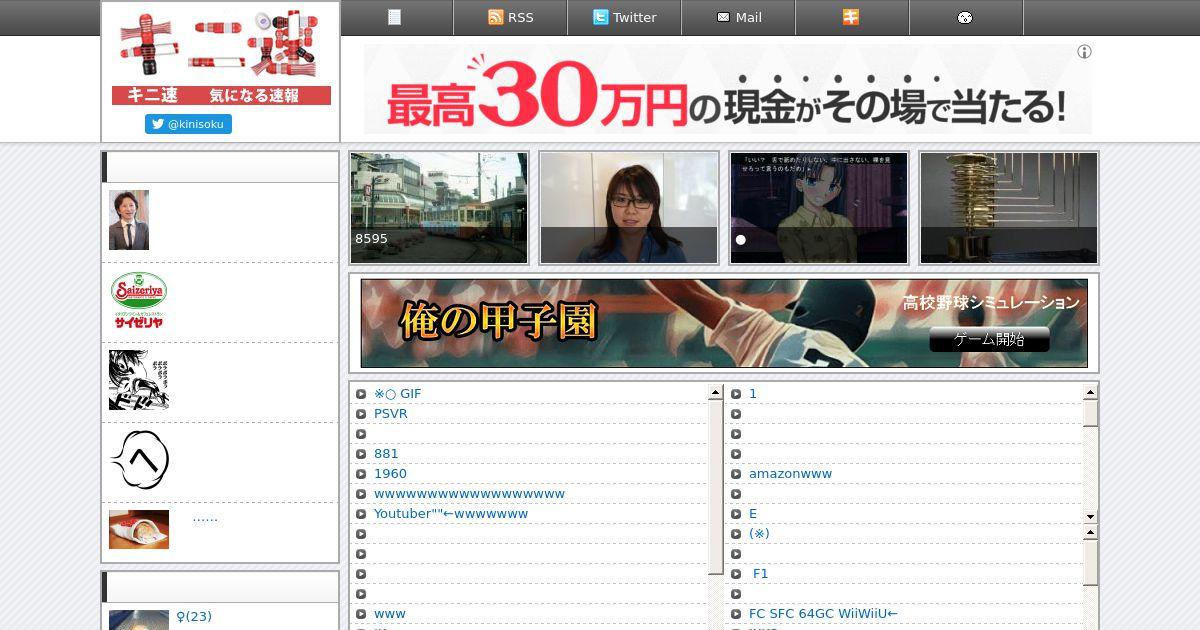Click the bullet icon beside amazonwww
This screenshot has height=630, width=1200.
[736, 474]
